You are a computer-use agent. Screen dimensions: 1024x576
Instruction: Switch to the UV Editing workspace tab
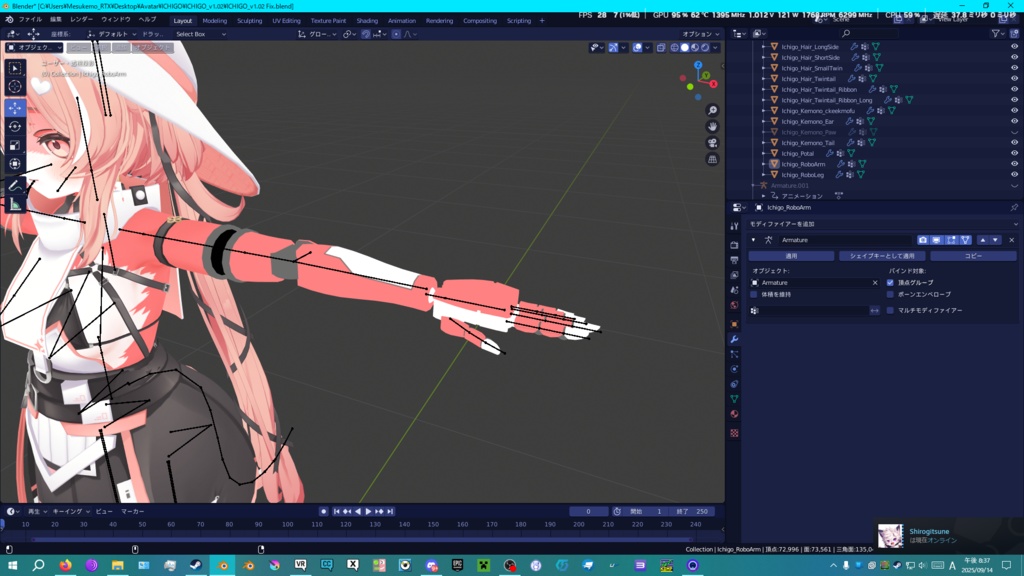[x=286, y=21]
